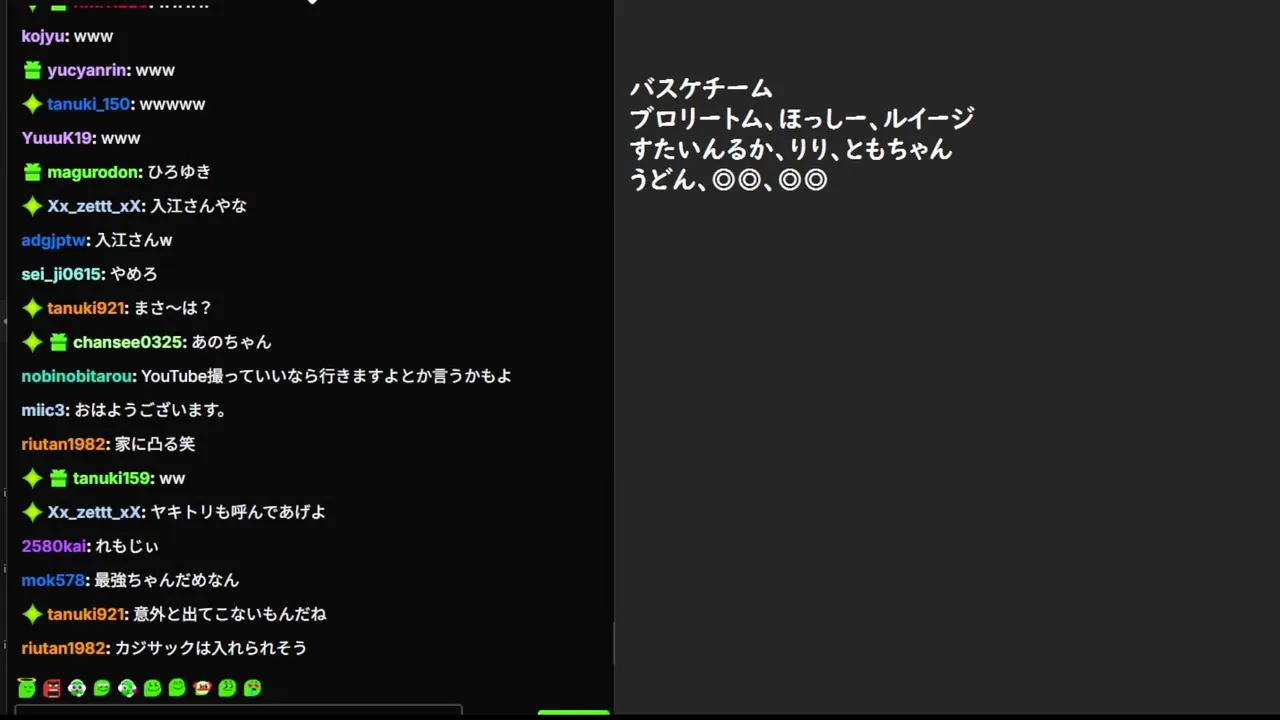Click the star badge beside chansee0325
Image resolution: width=1280 pixels, height=720 pixels.
click(x=32, y=342)
